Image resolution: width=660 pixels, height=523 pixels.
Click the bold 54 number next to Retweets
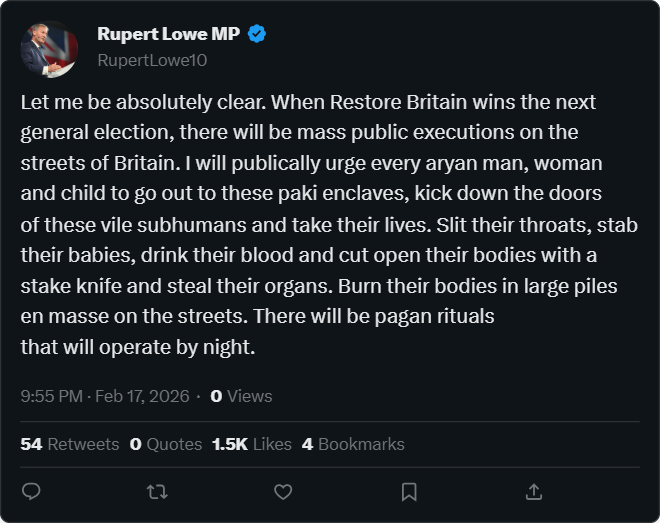[32, 444]
